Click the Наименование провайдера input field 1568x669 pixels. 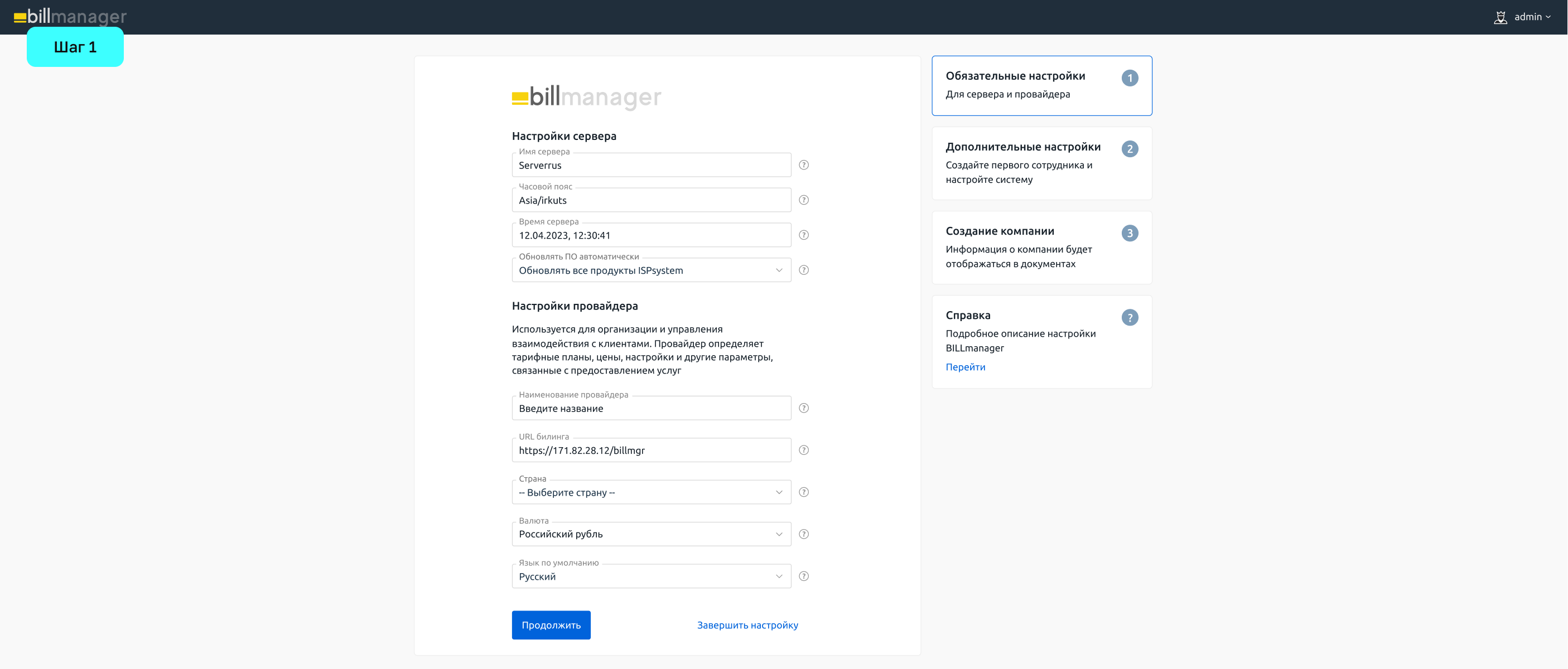[x=652, y=408]
